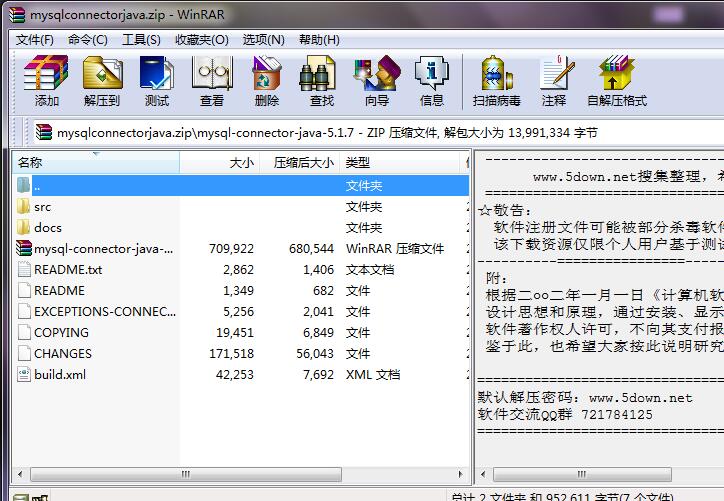724x501 pixels.
Task: Click the 42,253 size for build.xml
Action: [235, 374]
